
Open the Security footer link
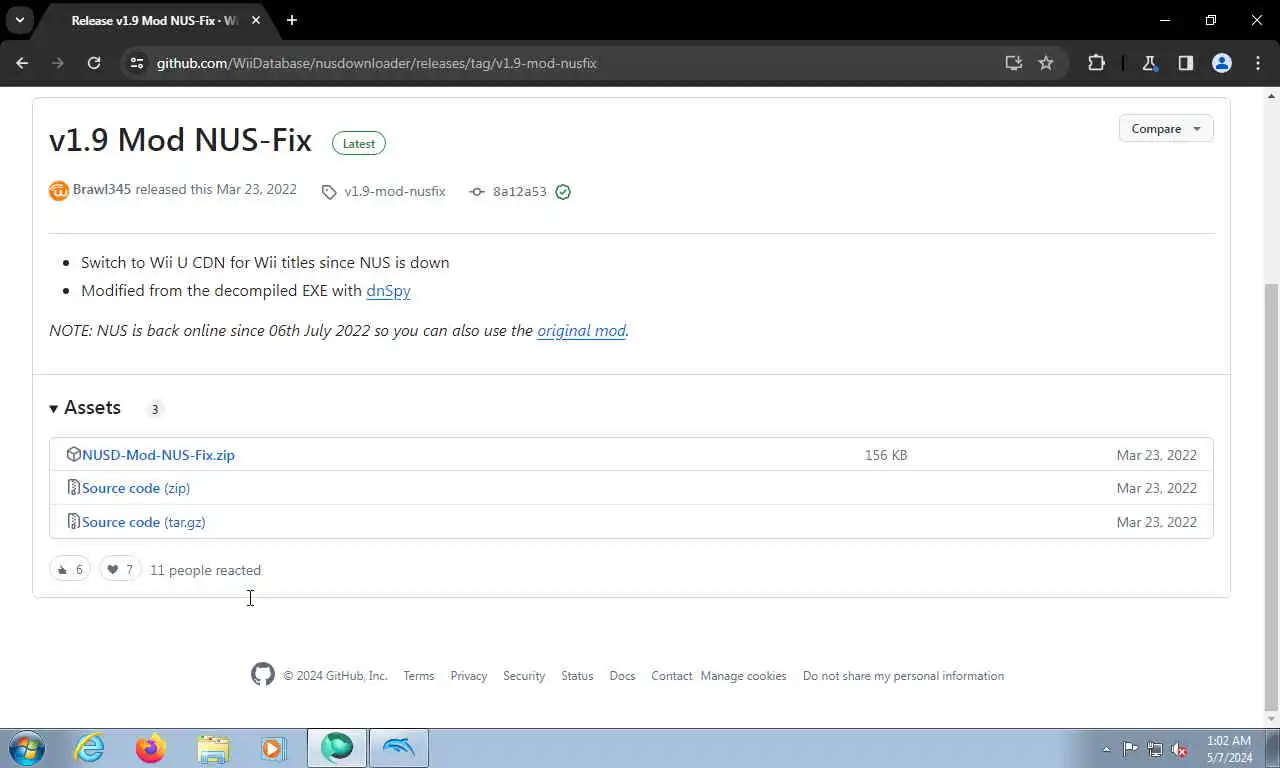click(x=524, y=676)
